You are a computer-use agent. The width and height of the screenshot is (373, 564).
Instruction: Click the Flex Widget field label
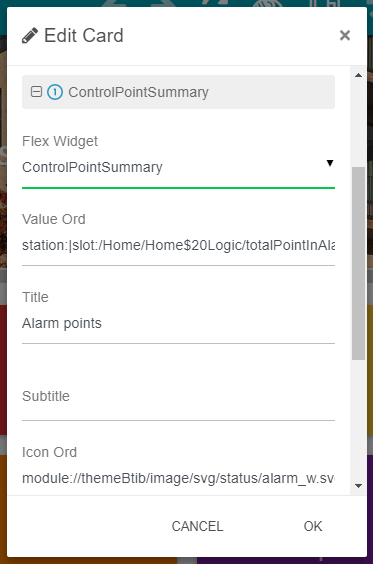tap(60, 141)
